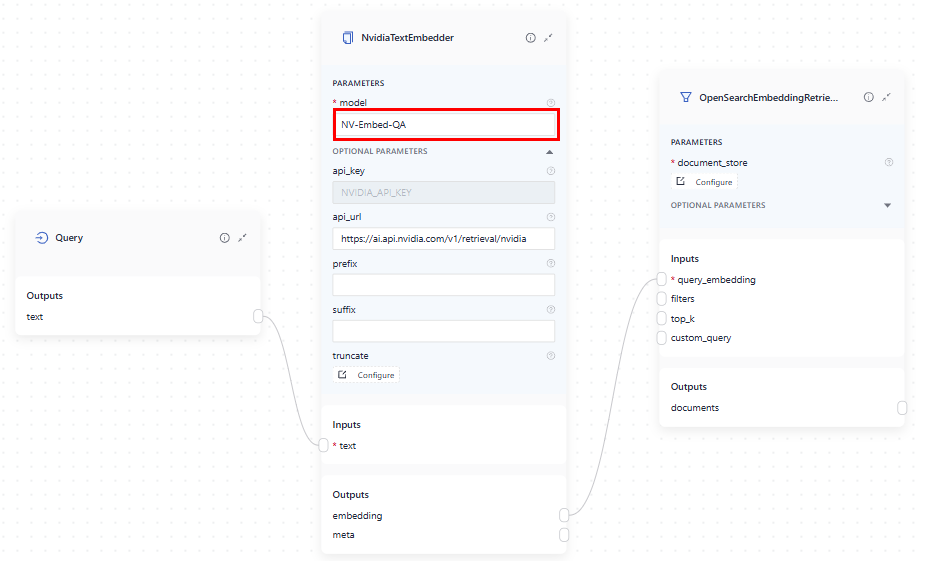Expand OpenSearchEmbeddingRetriever optional parameters section
Screen dimensions: 925x561
[x=887, y=206]
